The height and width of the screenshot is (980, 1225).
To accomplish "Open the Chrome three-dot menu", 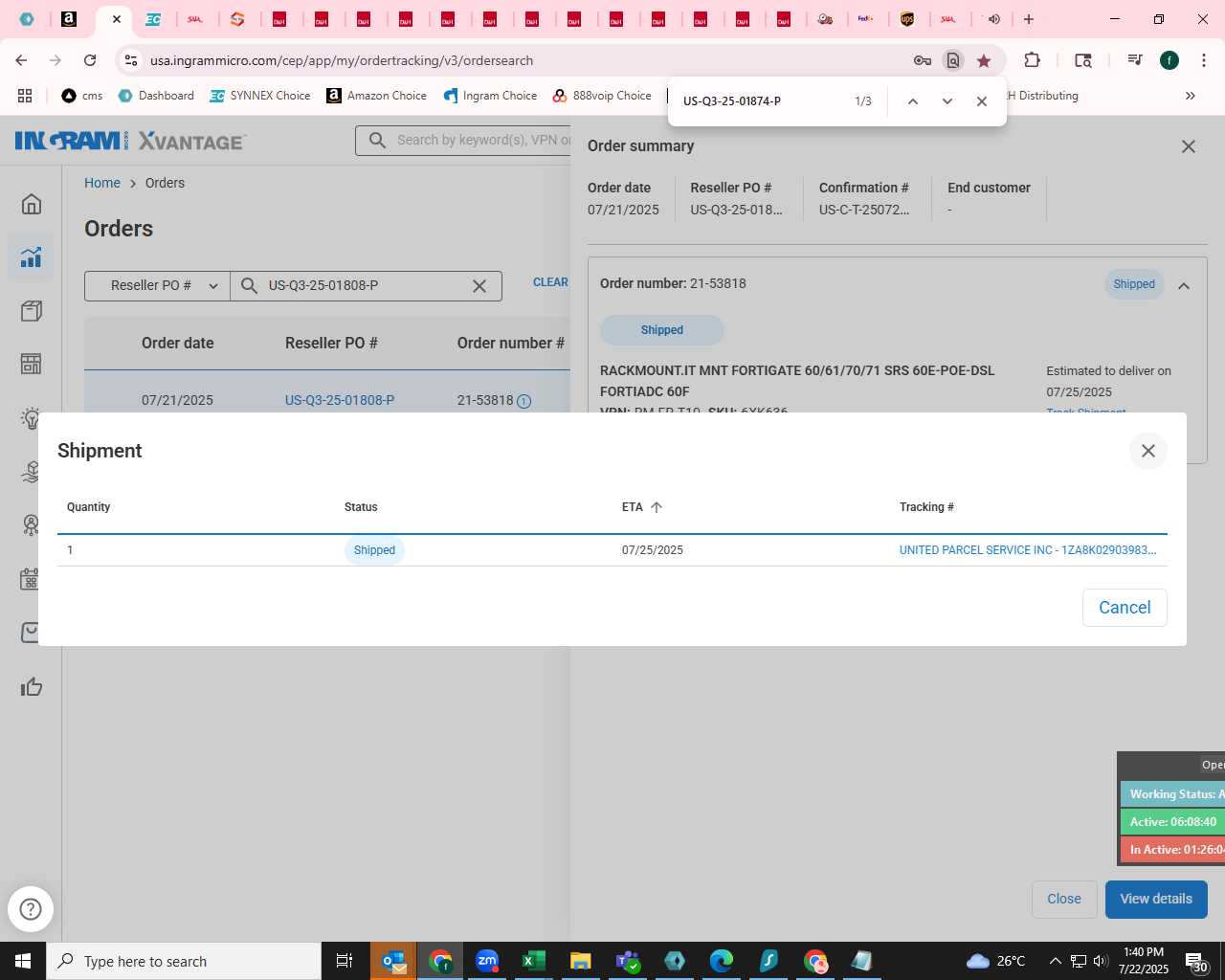I will tap(1203, 60).
